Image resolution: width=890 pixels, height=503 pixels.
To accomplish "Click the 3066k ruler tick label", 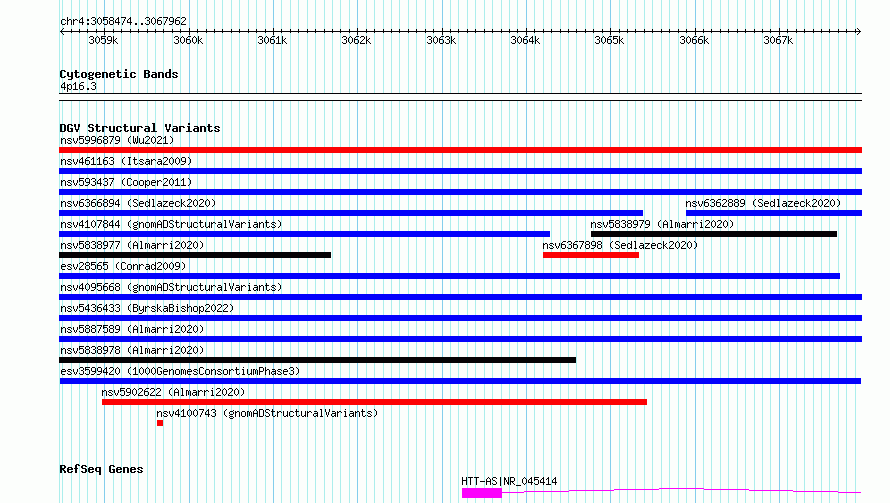I will 694,40.
